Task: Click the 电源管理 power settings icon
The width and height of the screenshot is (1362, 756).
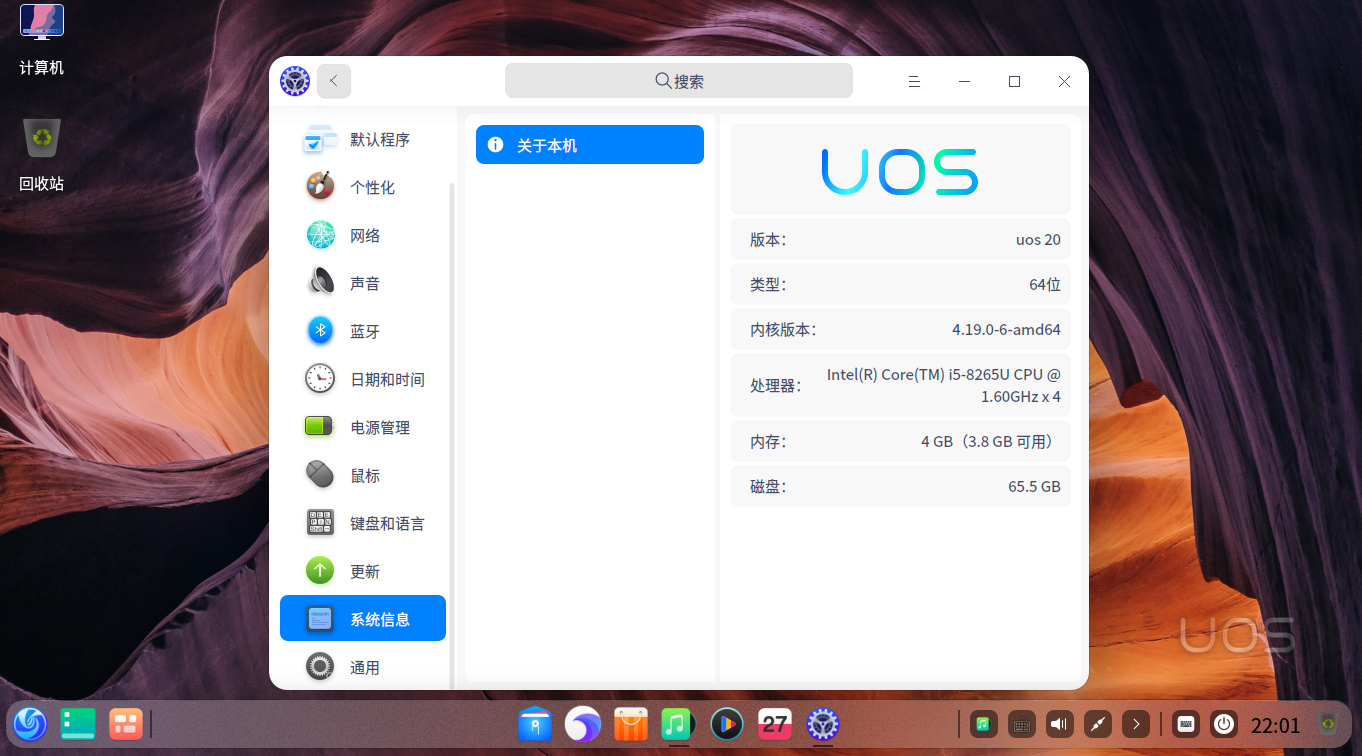Action: click(x=320, y=427)
